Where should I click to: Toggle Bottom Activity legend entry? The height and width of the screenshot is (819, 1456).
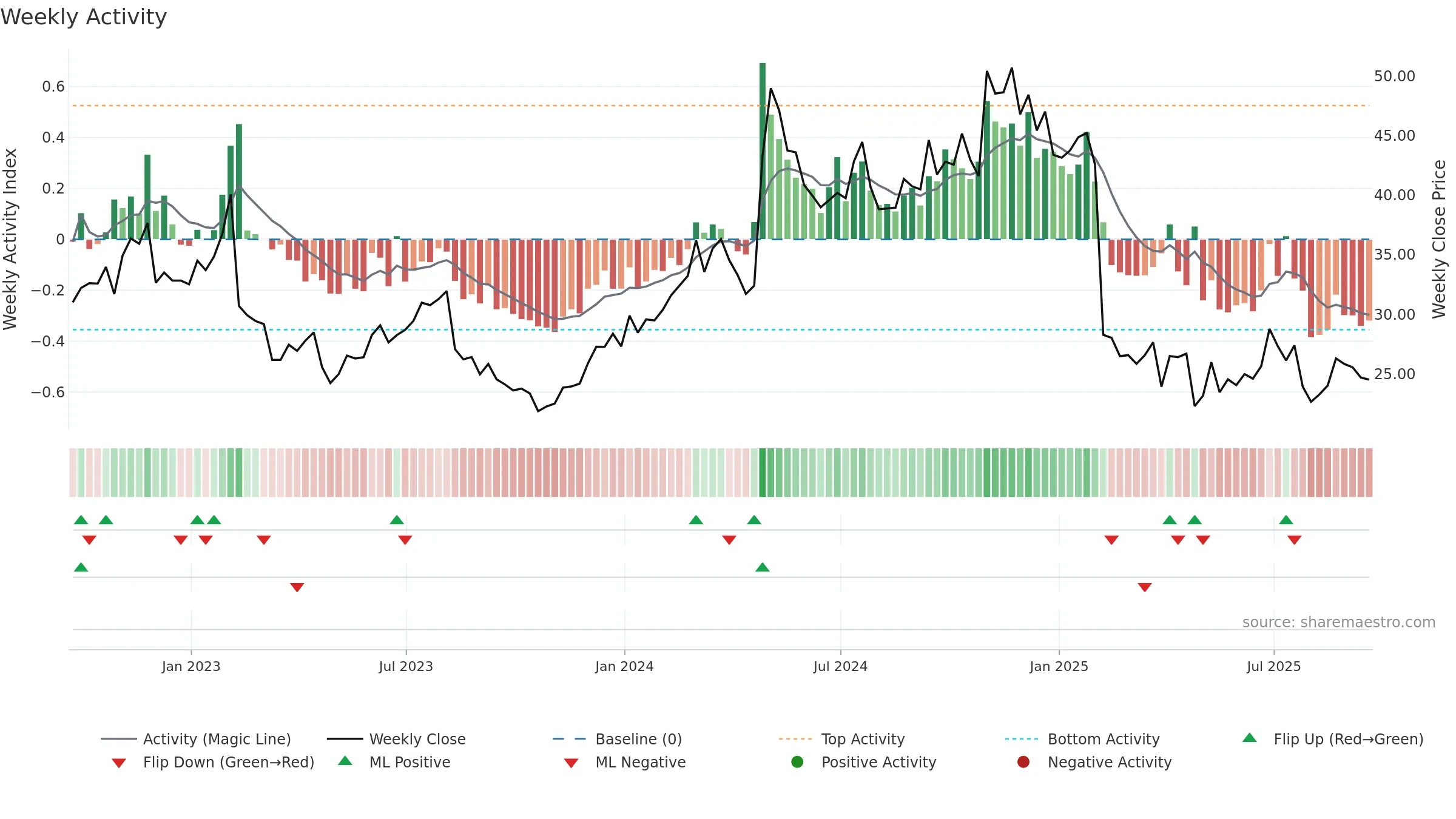pos(1082,739)
